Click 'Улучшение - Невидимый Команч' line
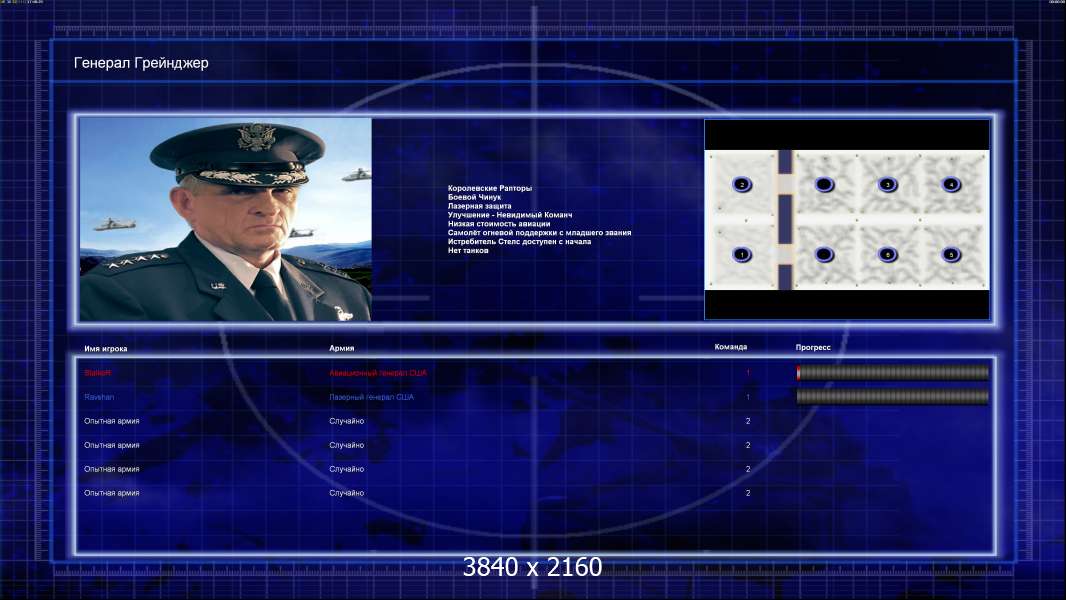1066x600 pixels. tap(510, 215)
